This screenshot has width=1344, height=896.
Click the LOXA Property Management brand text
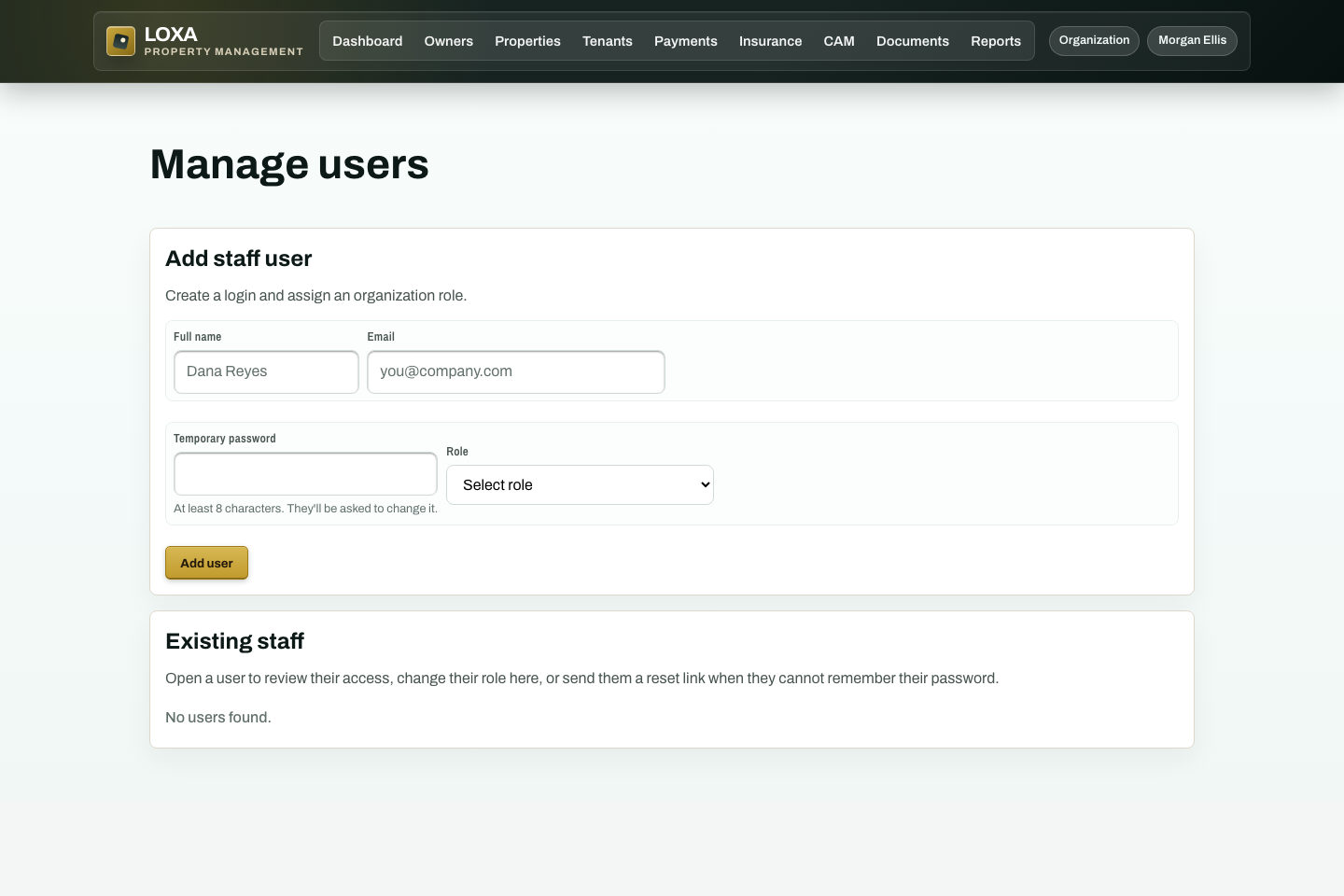tap(224, 41)
